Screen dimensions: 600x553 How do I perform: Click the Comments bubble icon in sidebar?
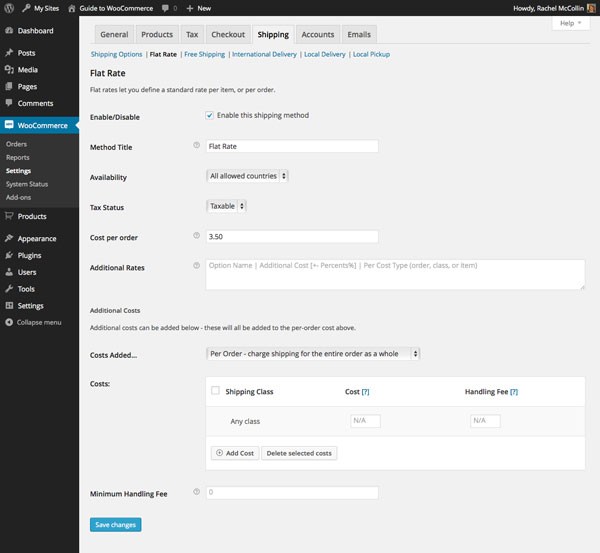[x=9, y=103]
